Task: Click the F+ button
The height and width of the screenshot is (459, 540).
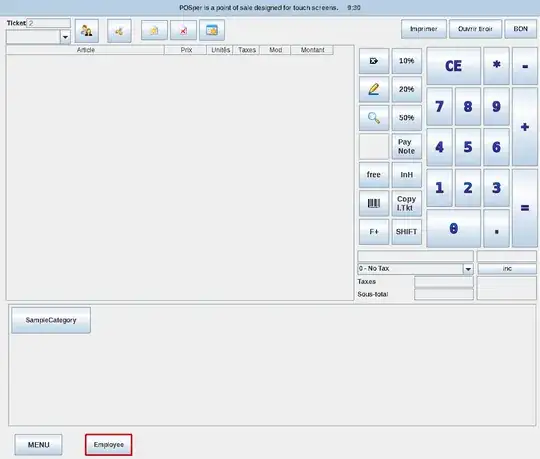Action: click(x=374, y=232)
